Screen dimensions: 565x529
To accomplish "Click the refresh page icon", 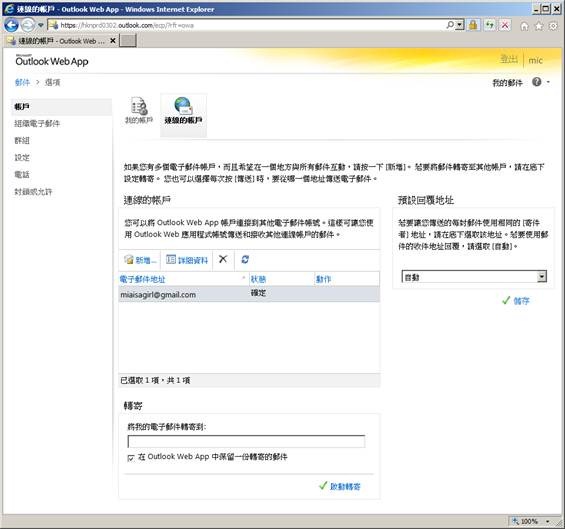I will click(490, 25).
